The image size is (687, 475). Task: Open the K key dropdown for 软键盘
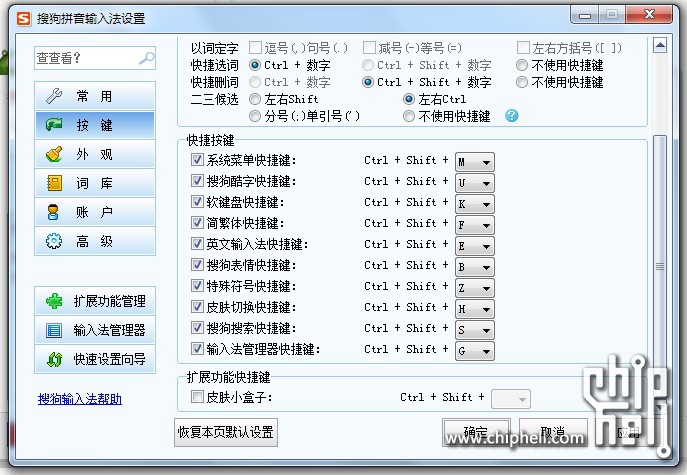[475, 204]
